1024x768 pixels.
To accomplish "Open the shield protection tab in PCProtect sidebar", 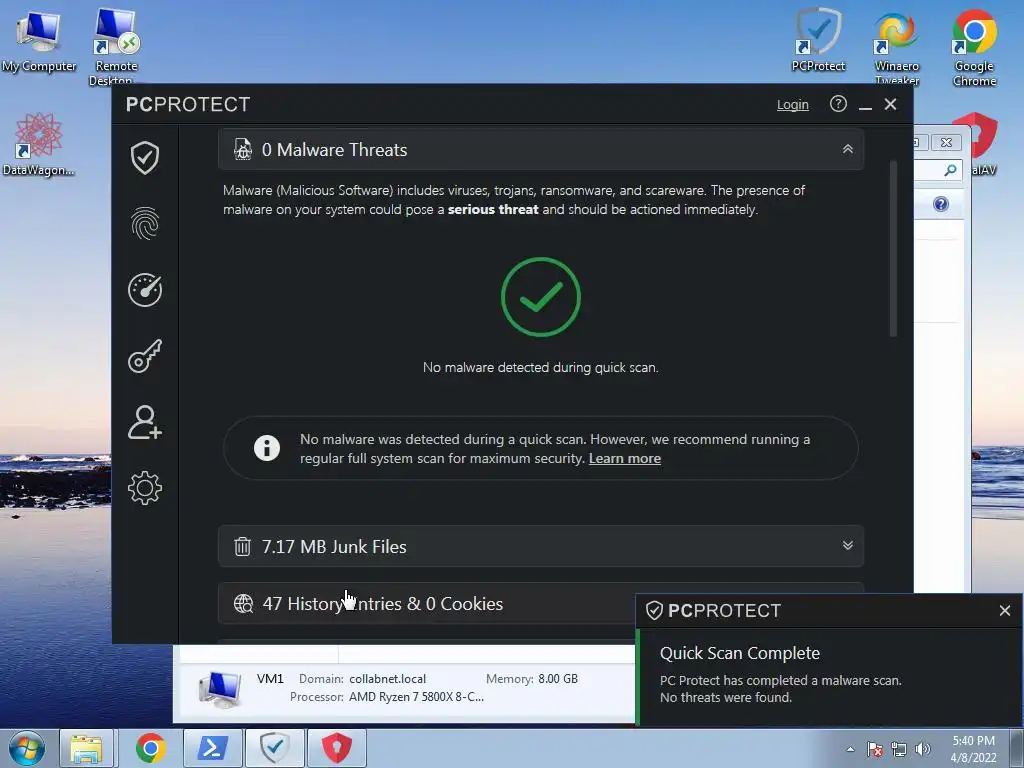I will pos(144,158).
